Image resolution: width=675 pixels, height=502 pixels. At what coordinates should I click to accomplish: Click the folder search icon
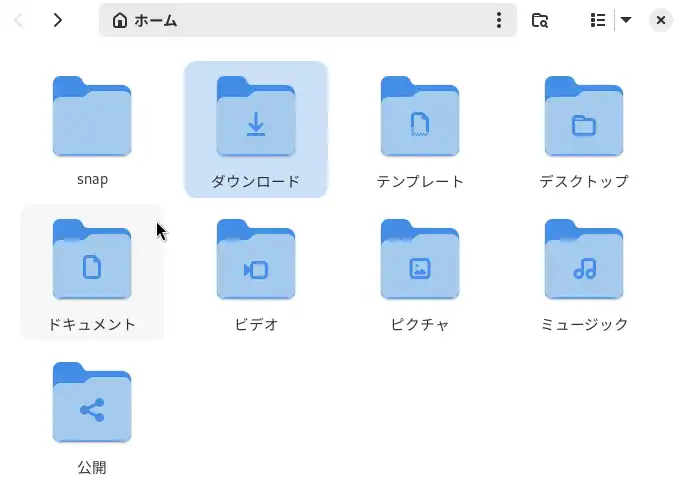pos(540,20)
